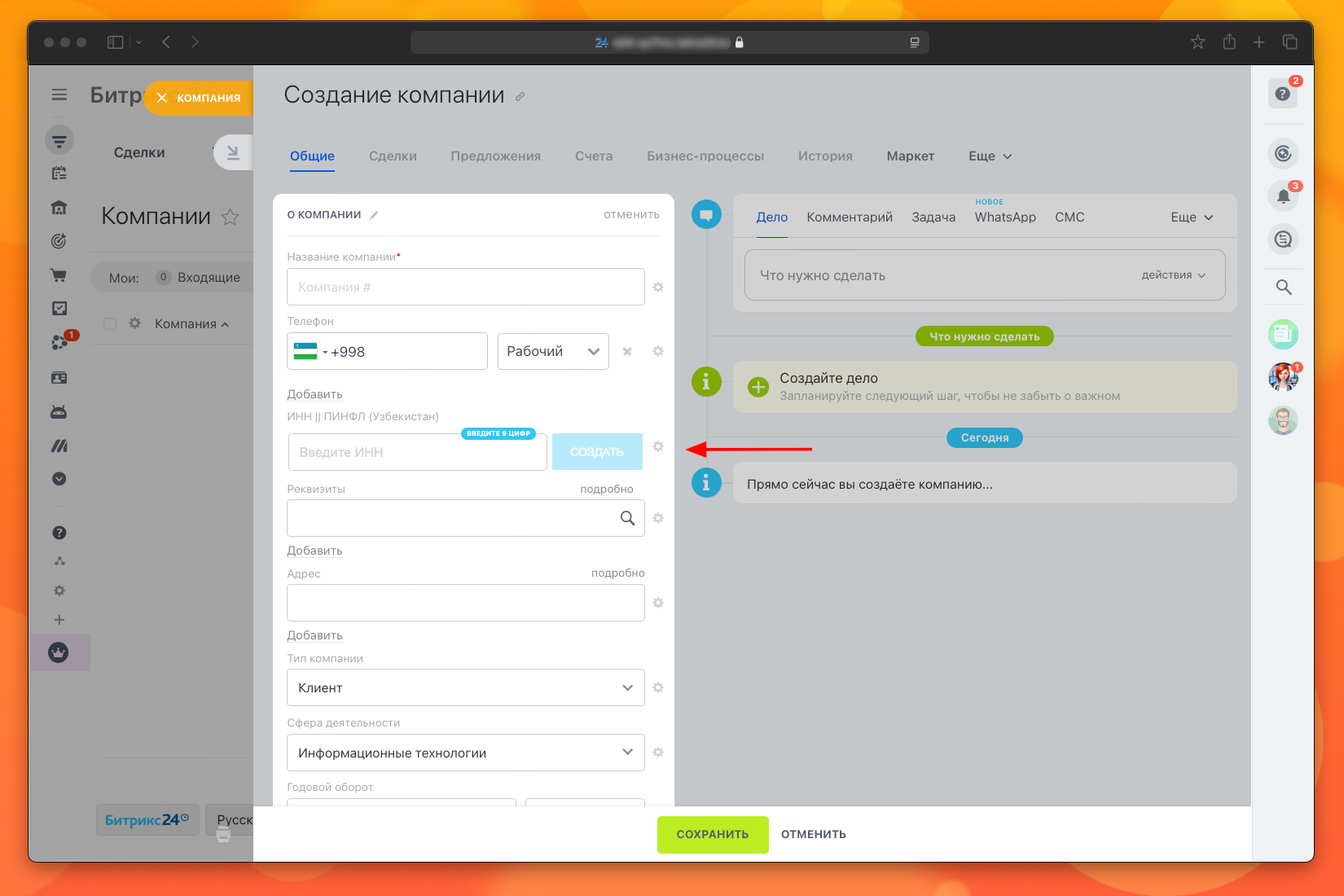
Task: Open the shopping cart section in the sidebar
Action: [x=59, y=275]
